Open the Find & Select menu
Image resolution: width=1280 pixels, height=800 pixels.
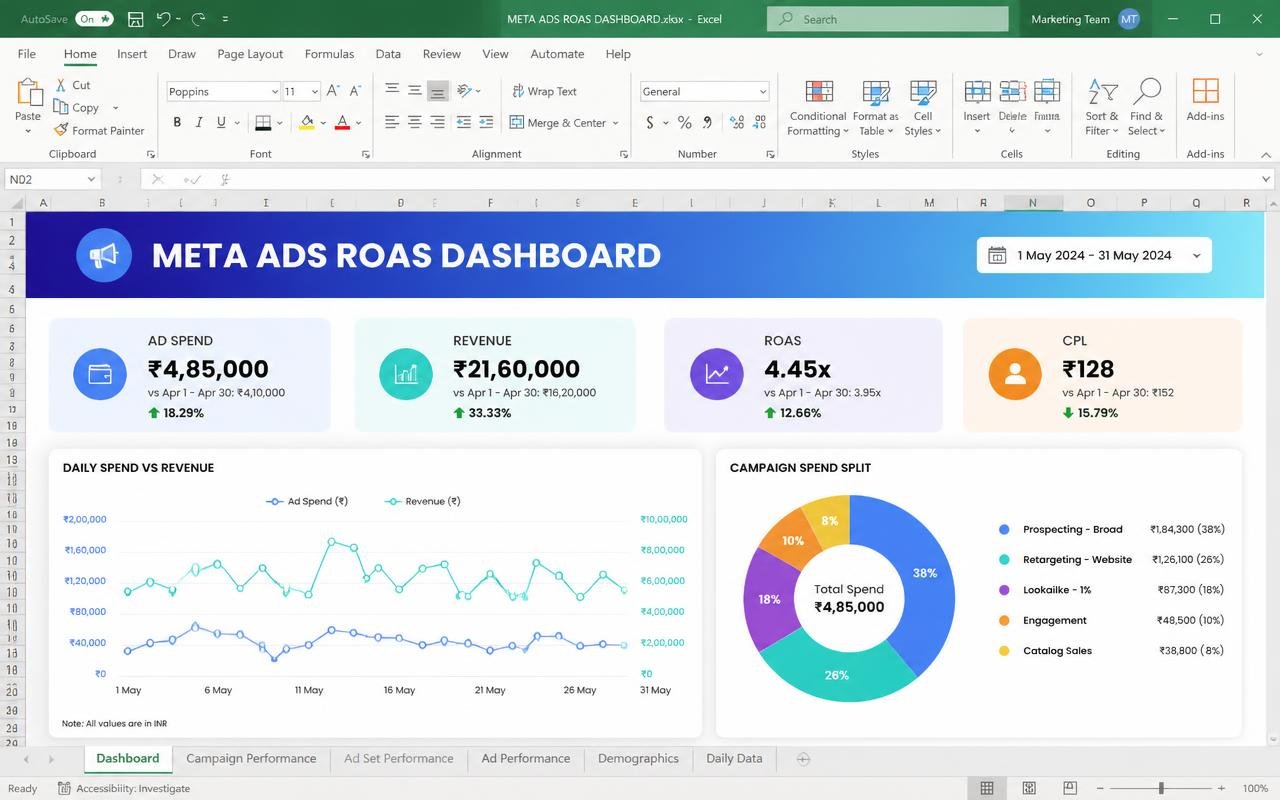[x=1146, y=108]
